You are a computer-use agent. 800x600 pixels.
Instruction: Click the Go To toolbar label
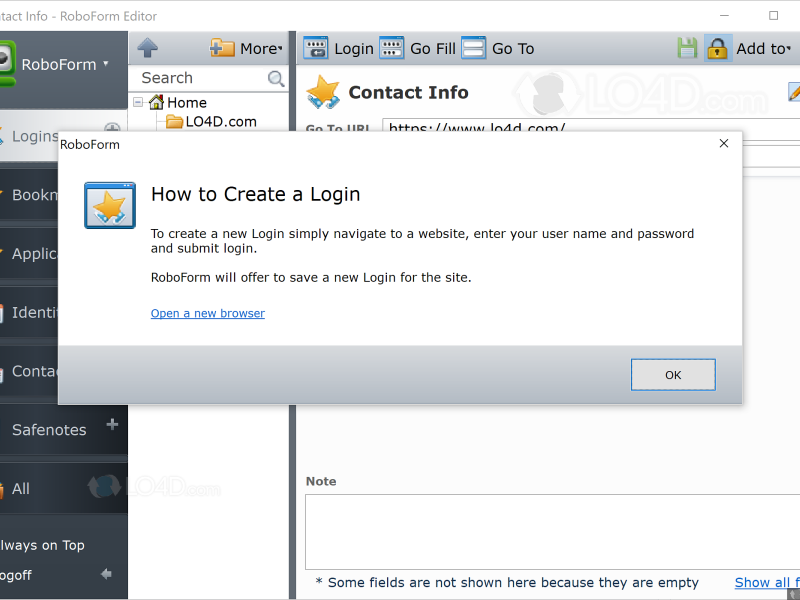513,48
